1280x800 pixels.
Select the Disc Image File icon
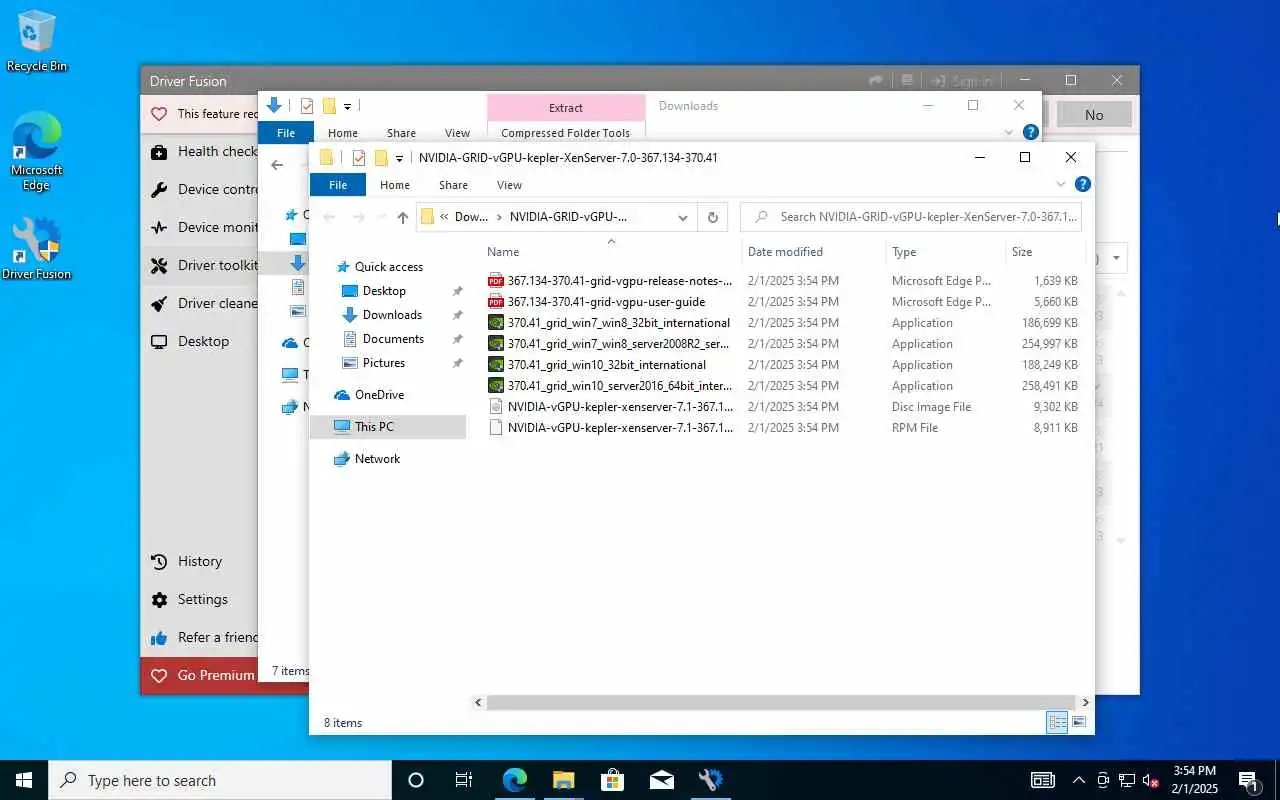tap(495, 407)
